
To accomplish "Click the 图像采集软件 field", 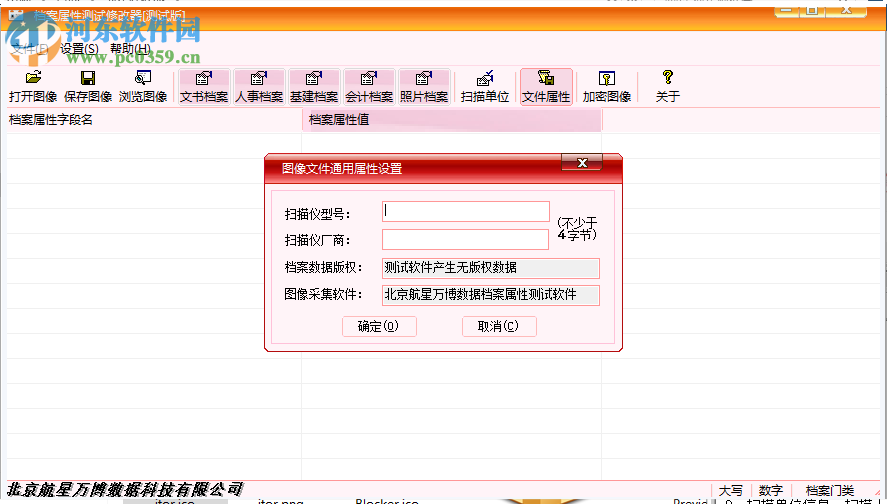I will pos(490,295).
